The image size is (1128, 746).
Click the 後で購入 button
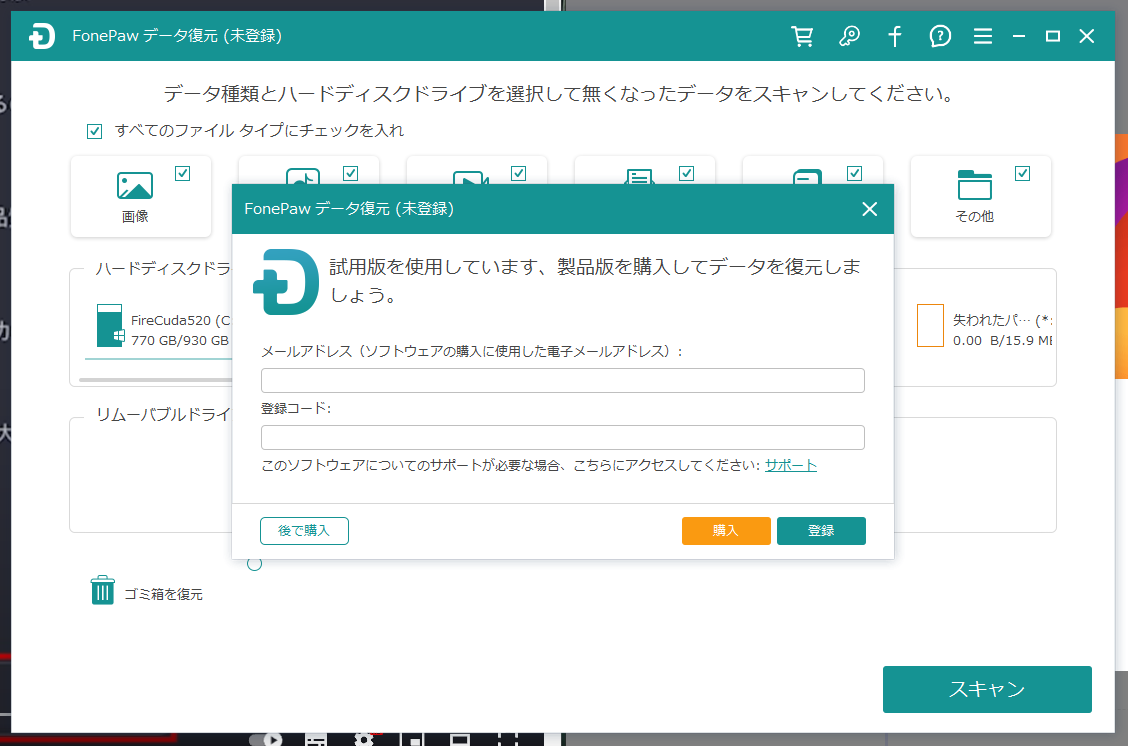[x=304, y=531]
